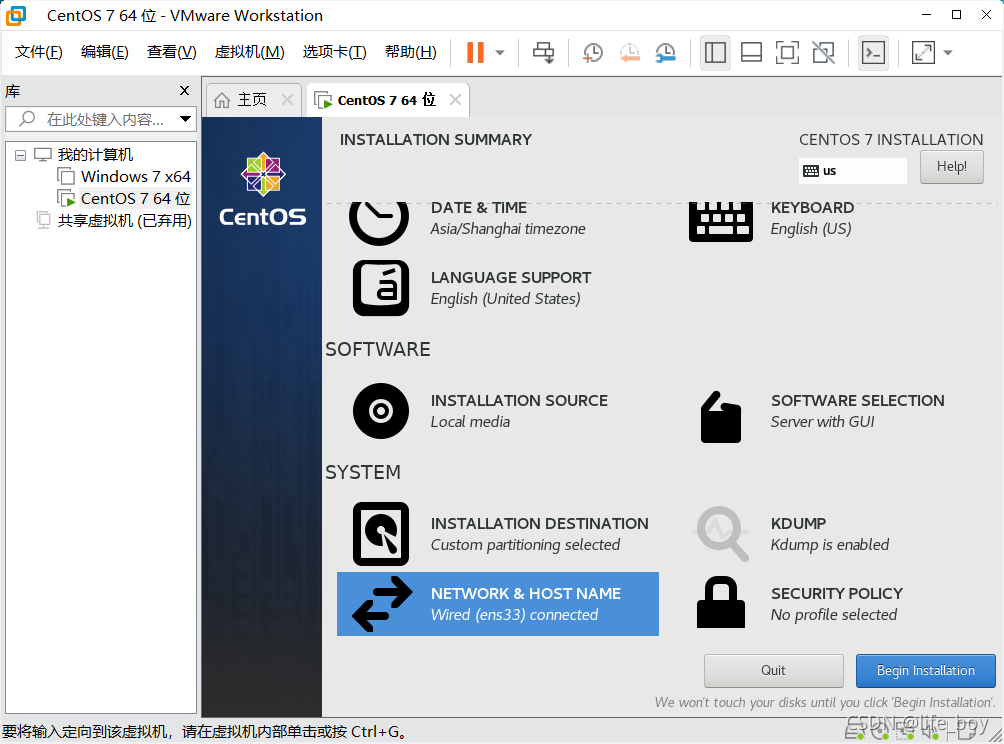The height and width of the screenshot is (744, 1004).
Task: Switch to the 主页 home tab
Action: click(252, 100)
